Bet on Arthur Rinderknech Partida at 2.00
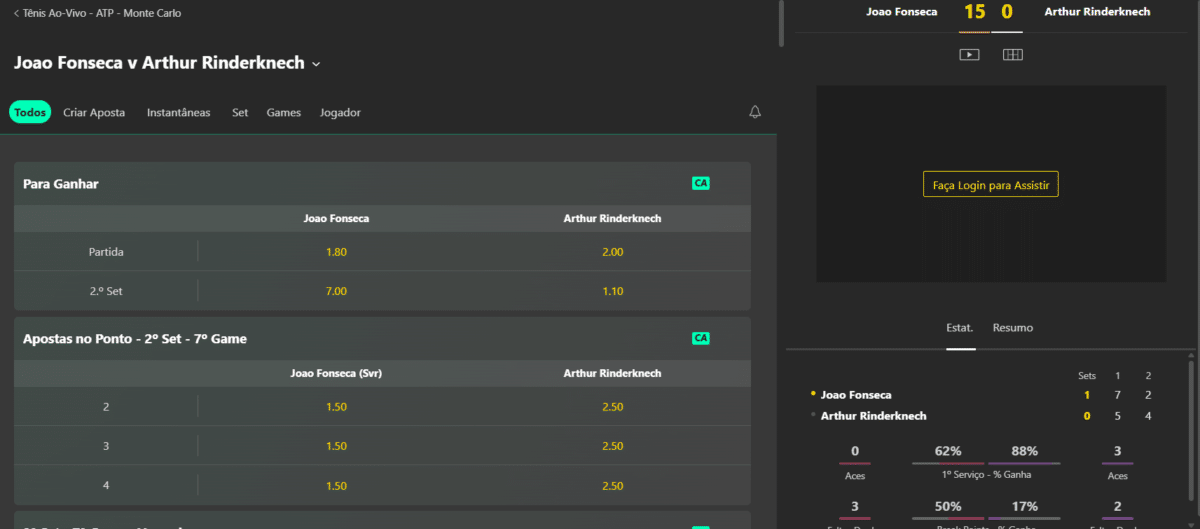1200x529 pixels. (612, 252)
